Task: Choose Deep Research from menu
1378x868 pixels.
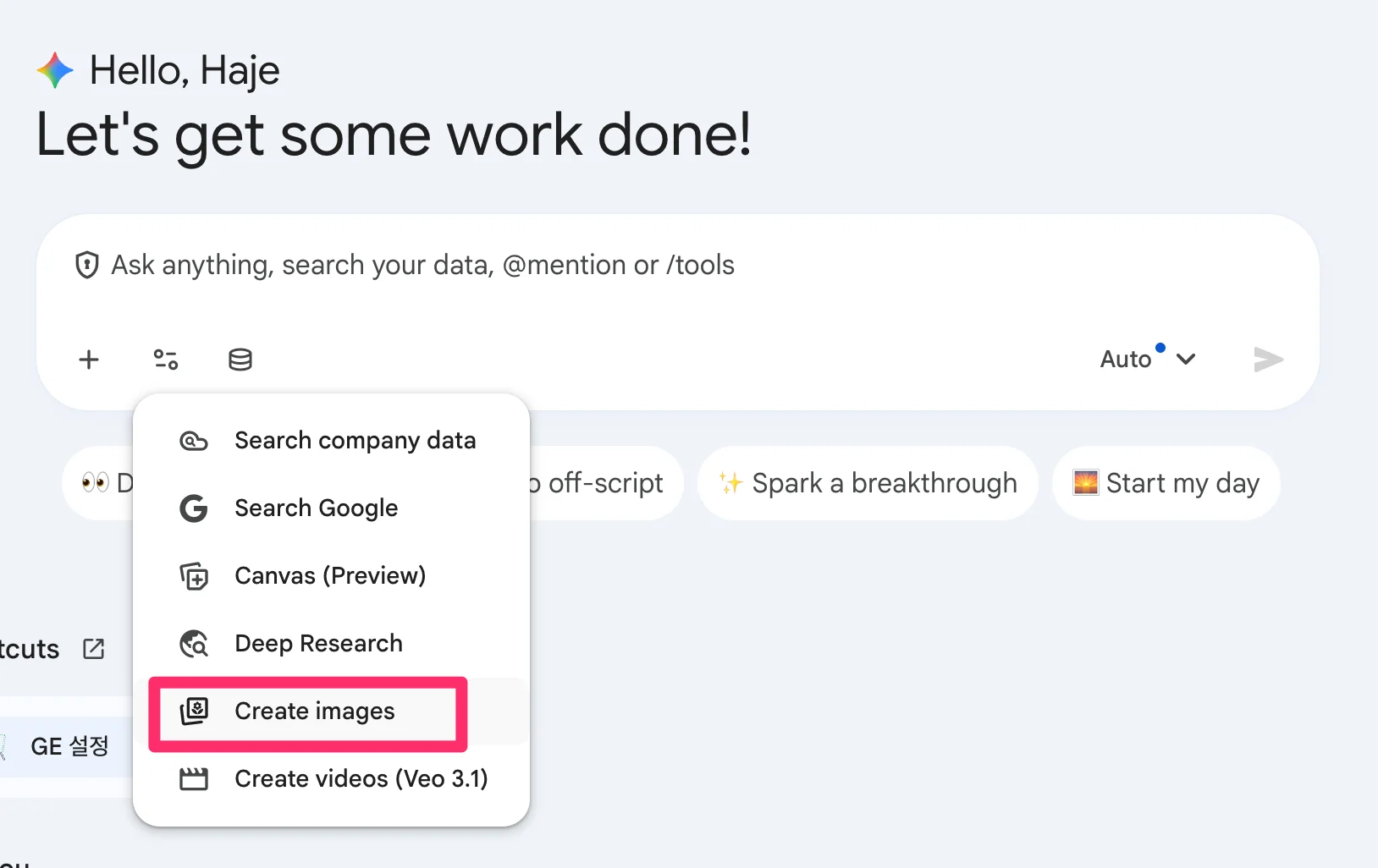Action: [x=332, y=644]
